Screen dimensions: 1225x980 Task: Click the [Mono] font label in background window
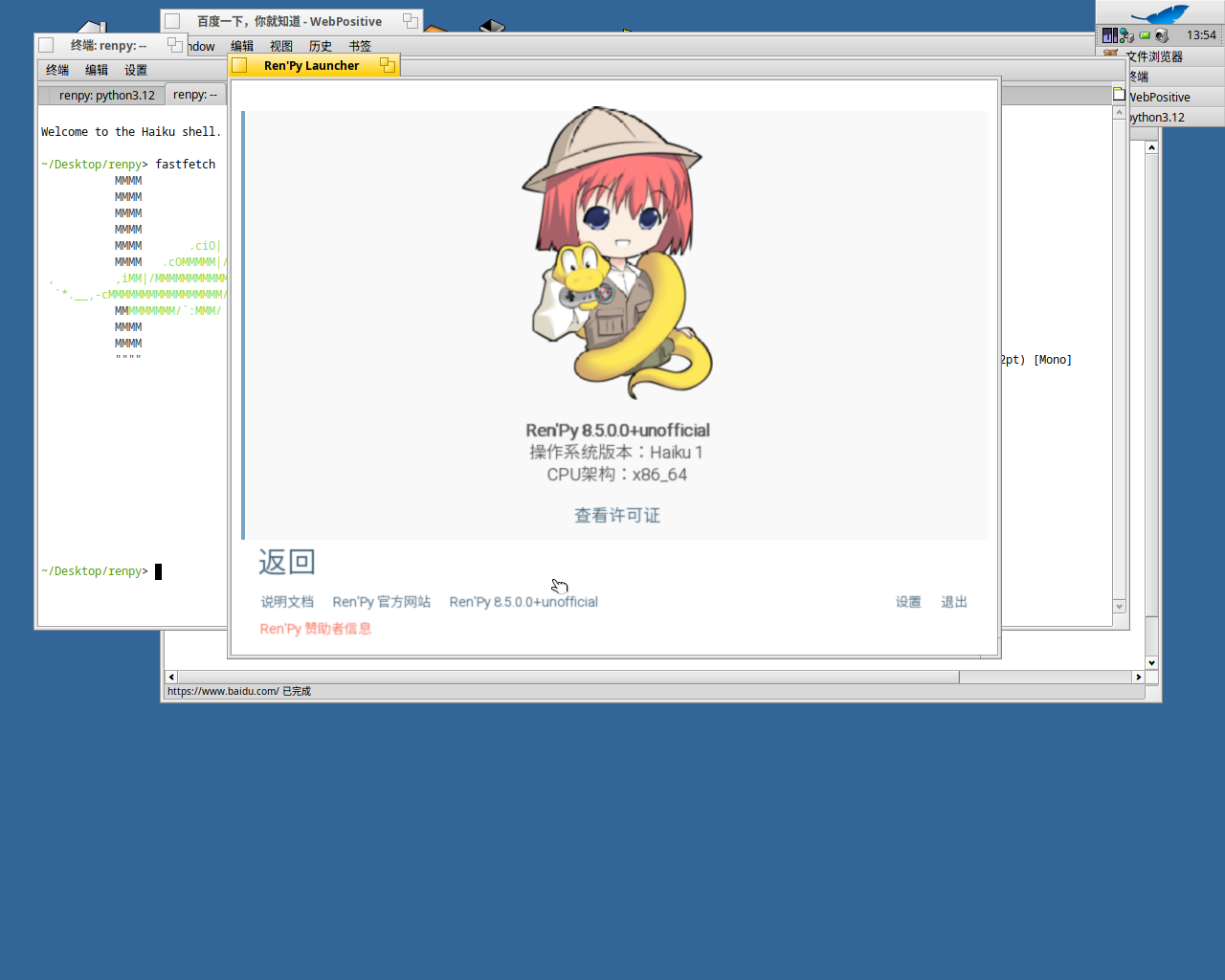[x=1053, y=360]
